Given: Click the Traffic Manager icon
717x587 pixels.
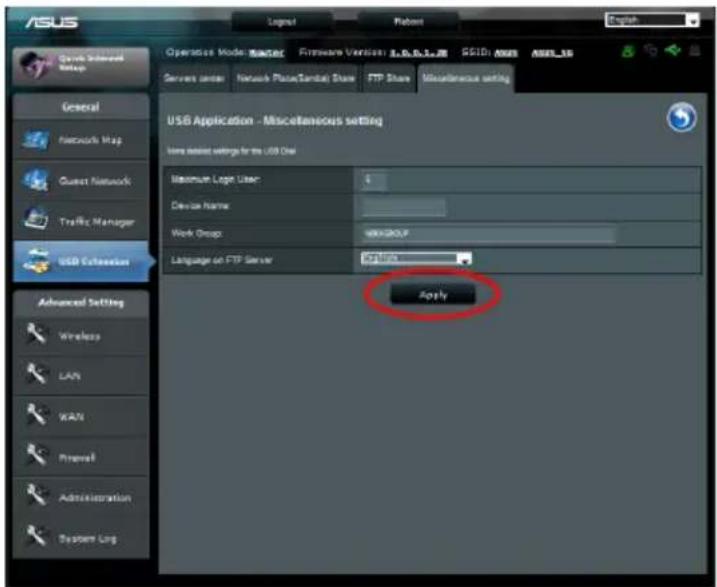Looking at the screenshot, I should click(x=35, y=220).
